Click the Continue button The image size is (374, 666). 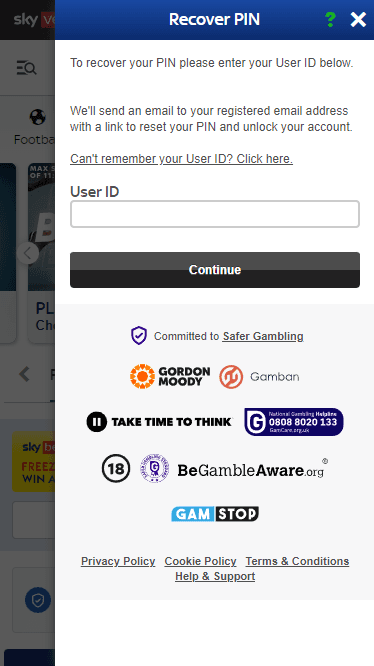click(215, 270)
